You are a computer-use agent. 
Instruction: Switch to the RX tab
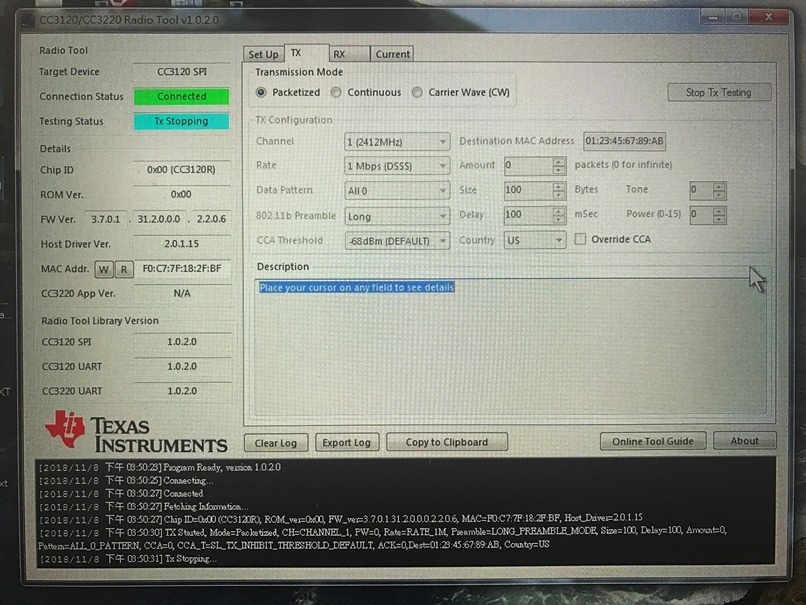(x=349, y=54)
